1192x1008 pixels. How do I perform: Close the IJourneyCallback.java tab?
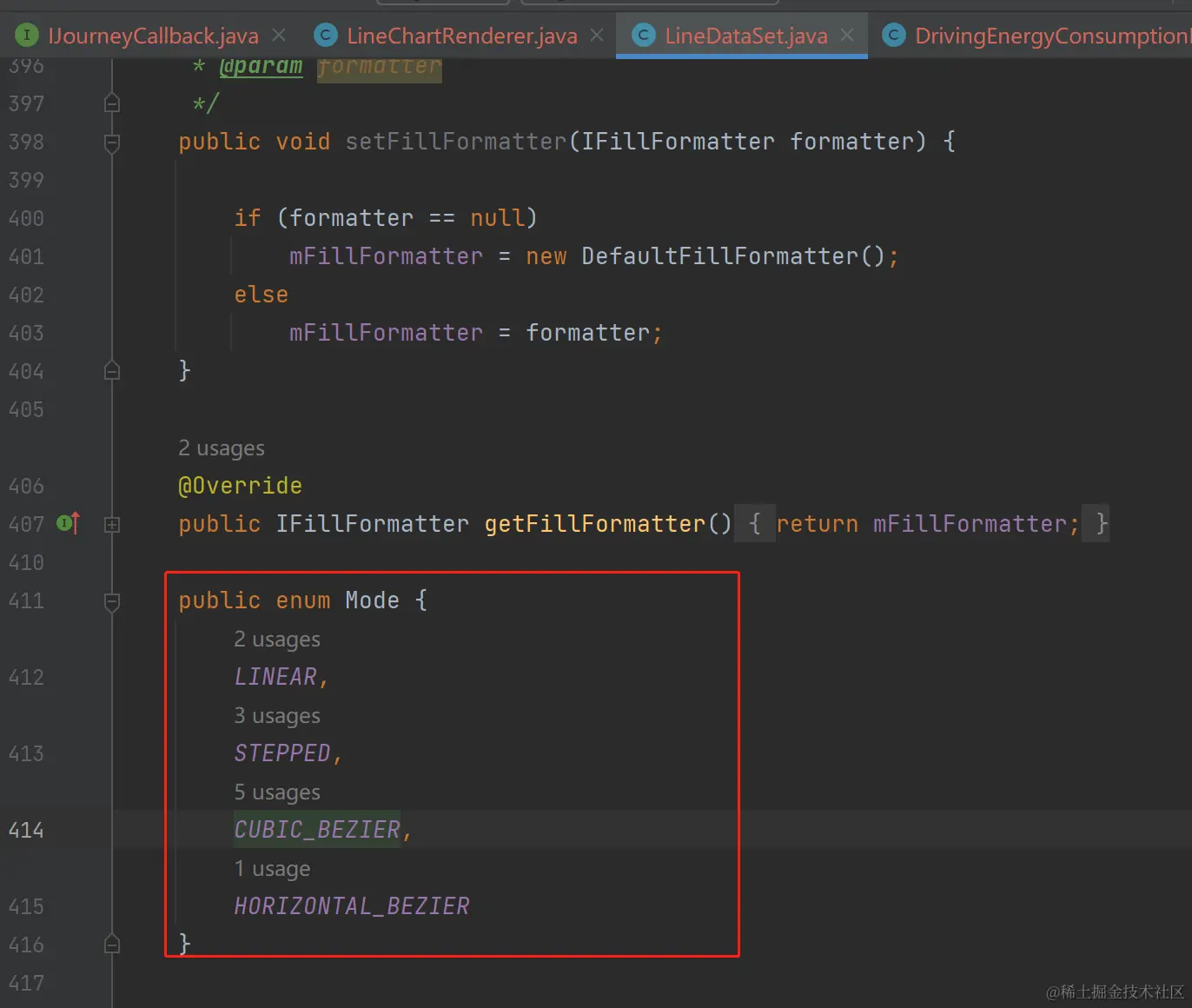click(279, 36)
